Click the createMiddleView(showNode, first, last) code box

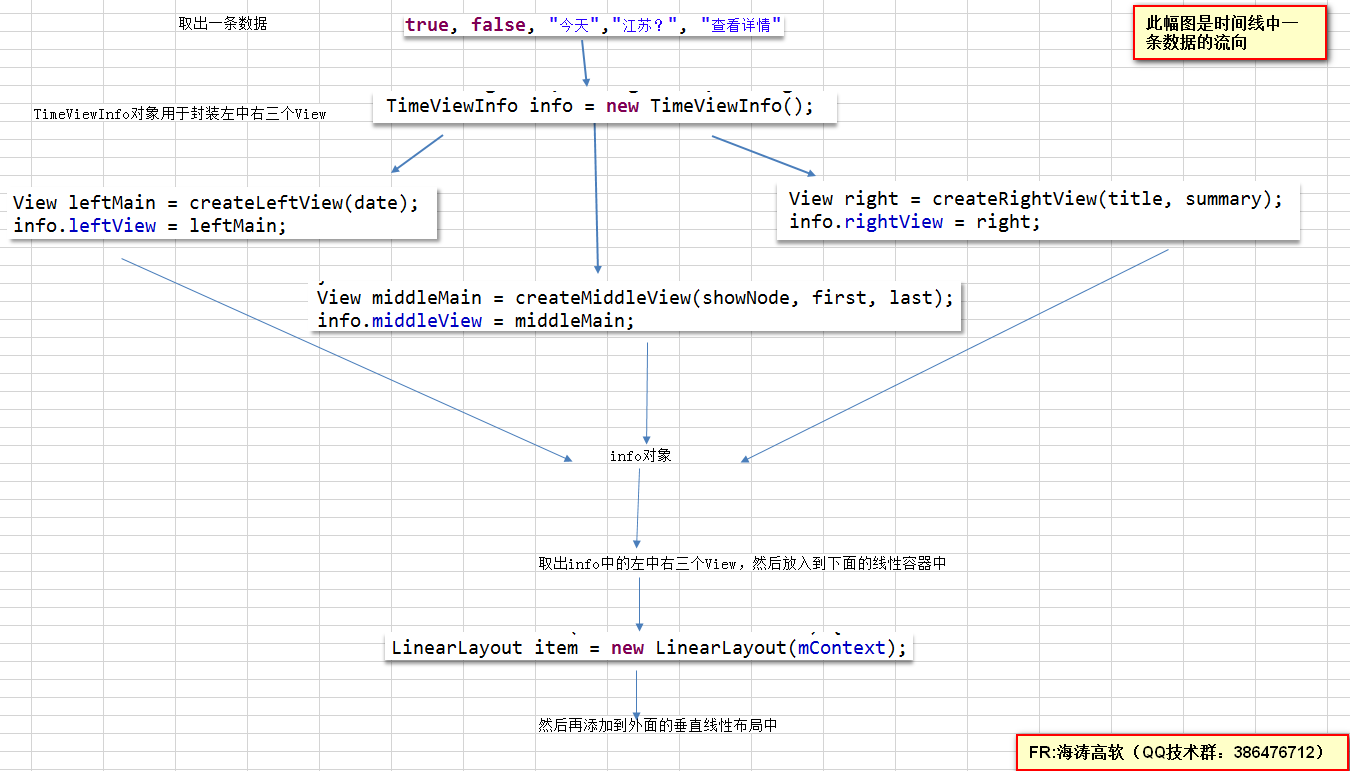[636, 309]
